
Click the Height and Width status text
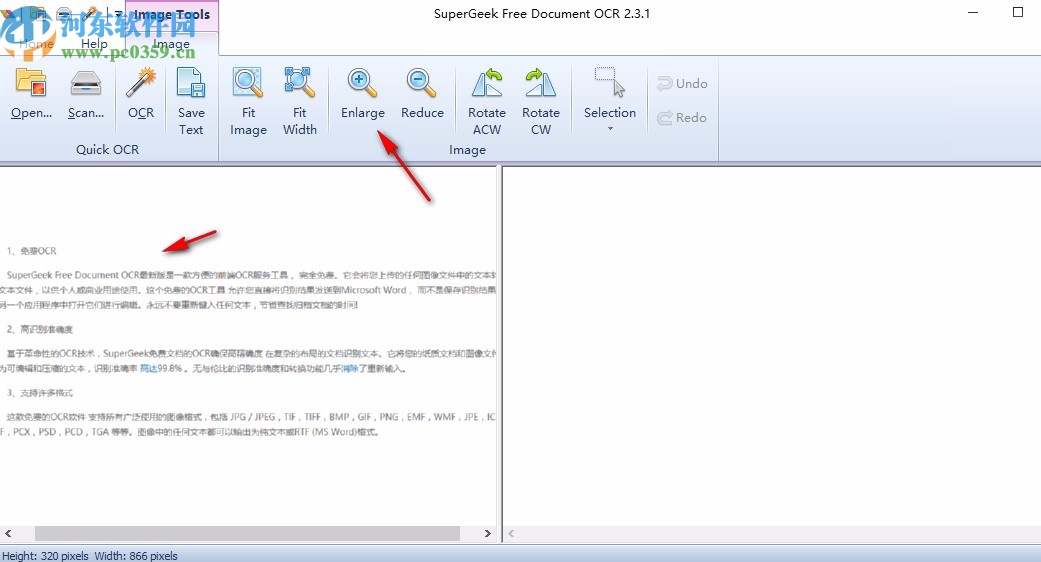pyautogui.click(x=90, y=555)
